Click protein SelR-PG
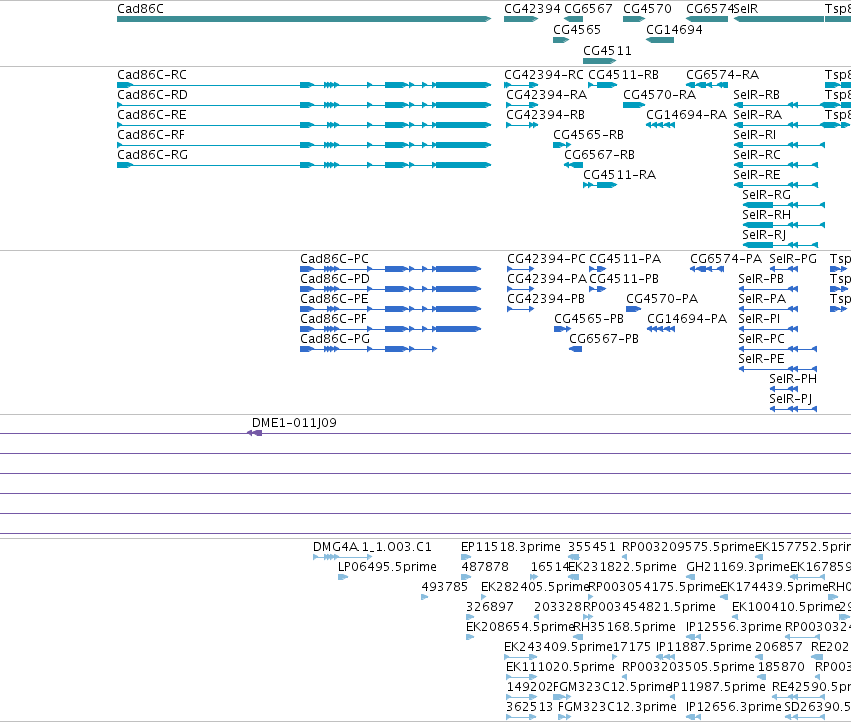851x722 pixels. (x=784, y=269)
